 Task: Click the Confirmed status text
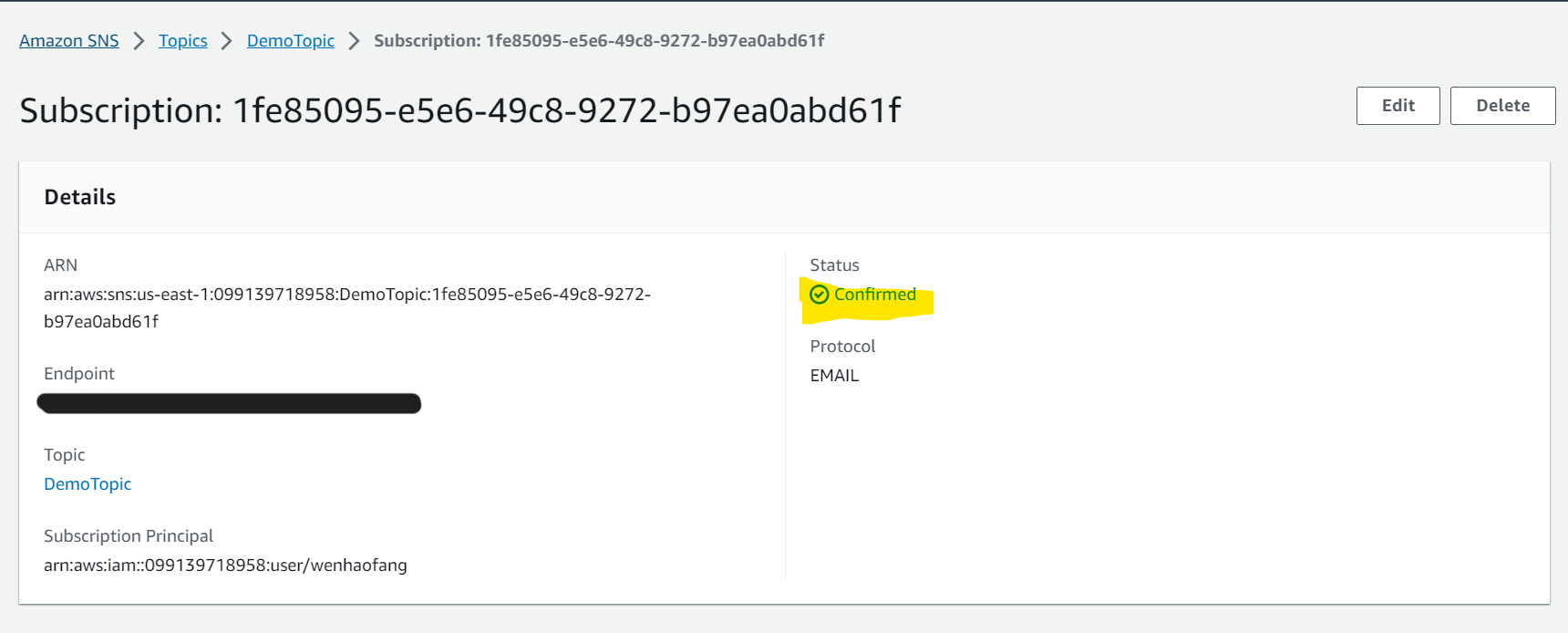tap(875, 294)
